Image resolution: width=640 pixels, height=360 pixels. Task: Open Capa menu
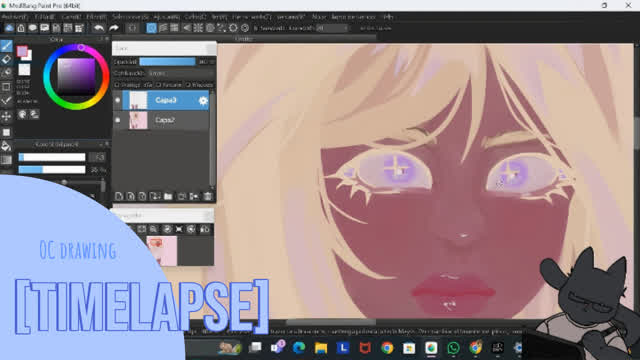(x=71, y=17)
